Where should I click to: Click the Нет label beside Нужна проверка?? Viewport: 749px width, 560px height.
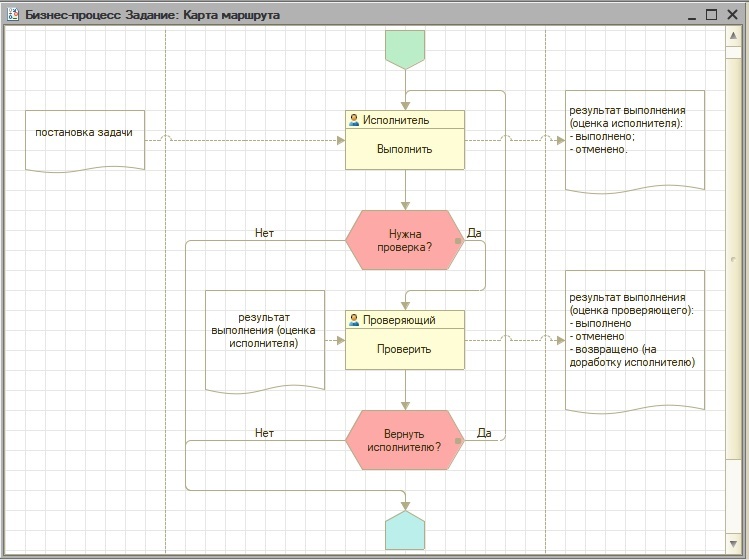click(x=264, y=233)
